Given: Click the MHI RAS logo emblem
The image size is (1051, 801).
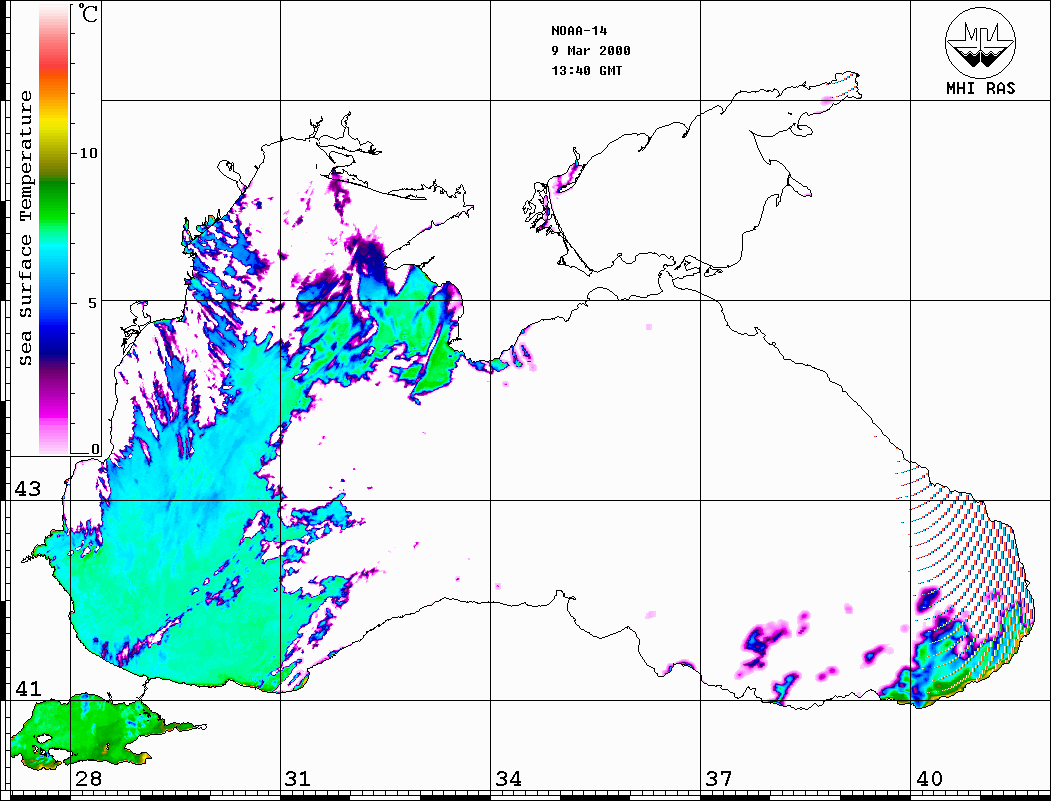Looking at the screenshot, I should coord(981,42).
